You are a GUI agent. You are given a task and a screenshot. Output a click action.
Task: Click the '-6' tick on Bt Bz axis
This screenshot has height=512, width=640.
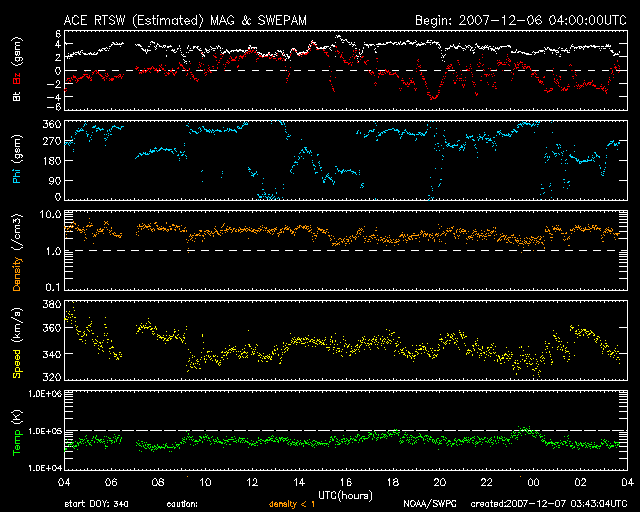tap(54, 107)
